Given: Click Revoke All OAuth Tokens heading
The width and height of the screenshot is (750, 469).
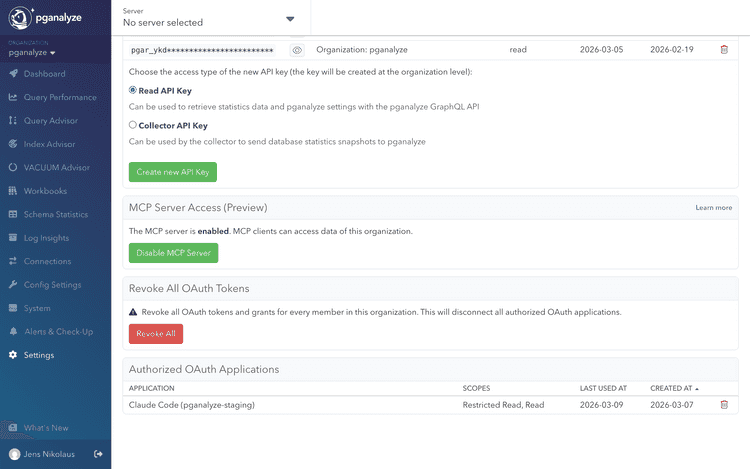Looking at the screenshot, I should (189, 288).
